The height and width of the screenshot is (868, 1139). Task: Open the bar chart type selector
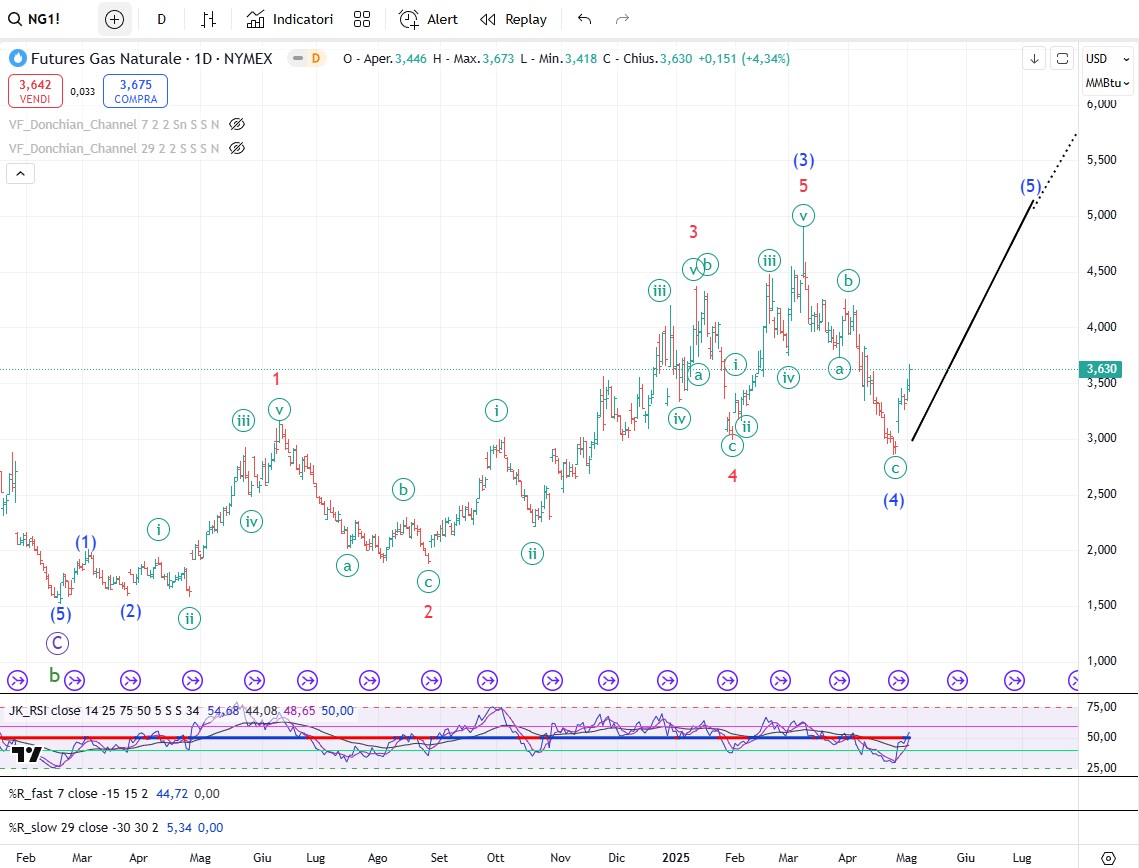tap(208, 19)
